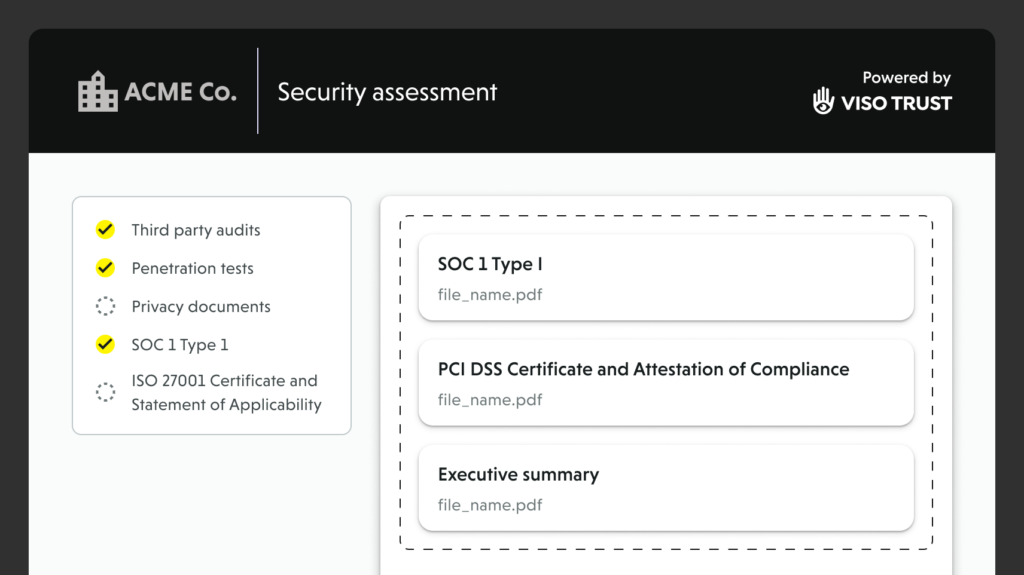Select the Penetration tests checklist item

coord(192,268)
